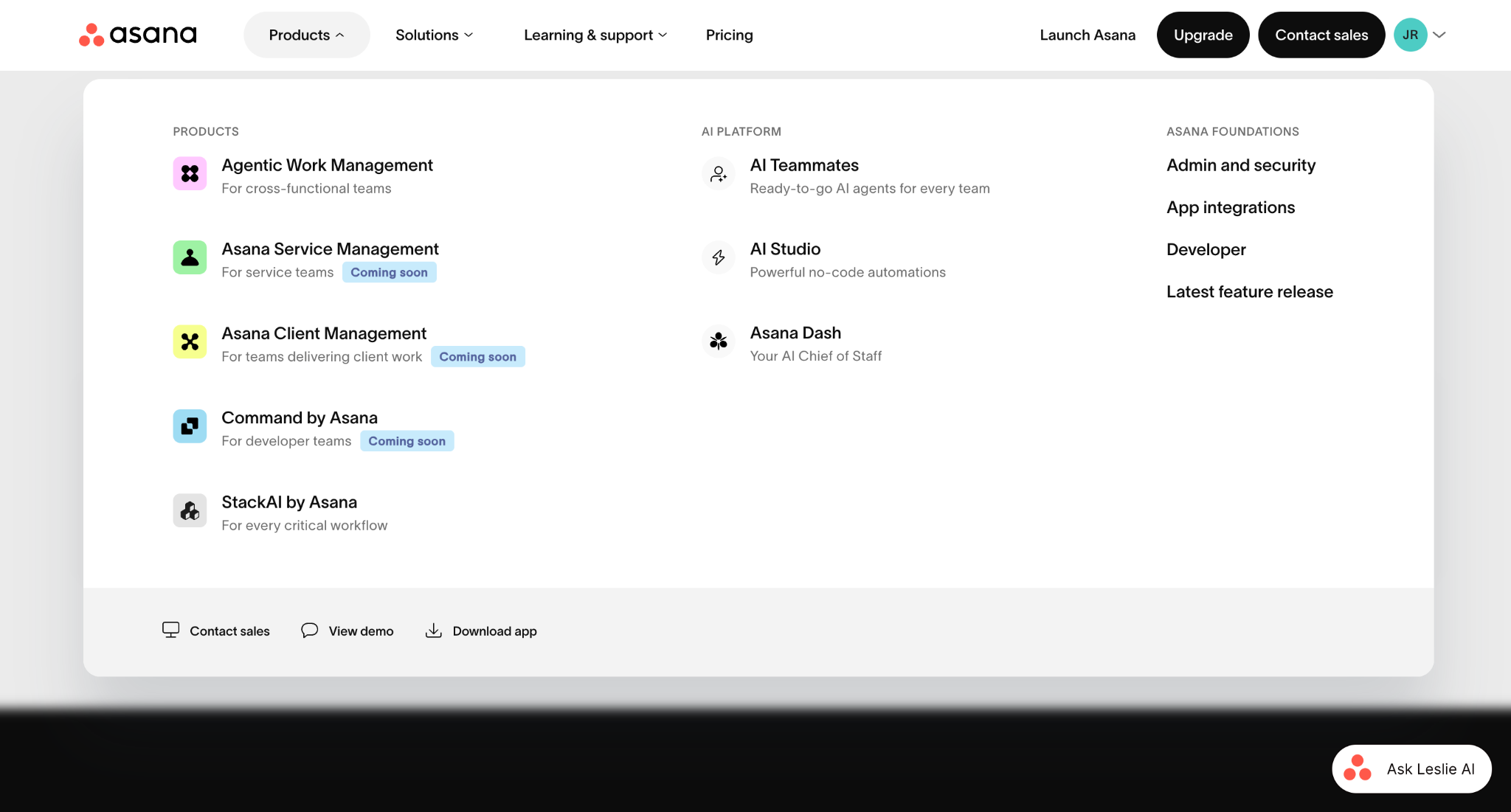
Task: Select Asana Dash from AI Platform
Action: (x=795, y=333)
